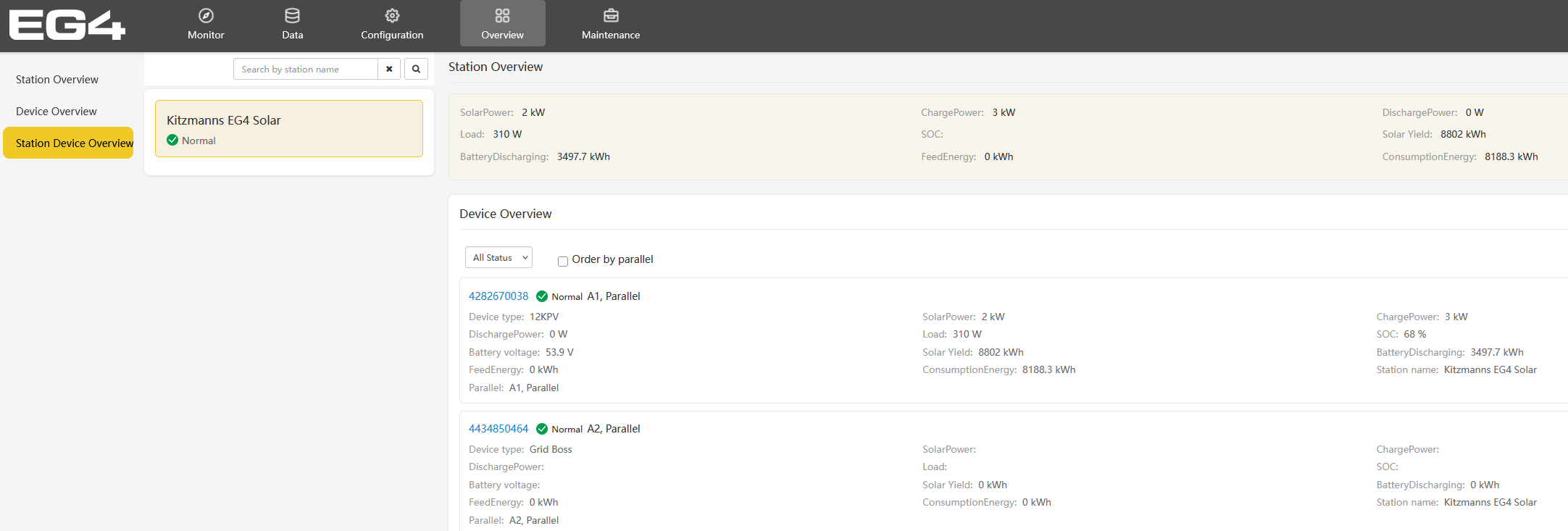
Task: Select Station Device Overview sidebar item
Action: pos(69,143)
